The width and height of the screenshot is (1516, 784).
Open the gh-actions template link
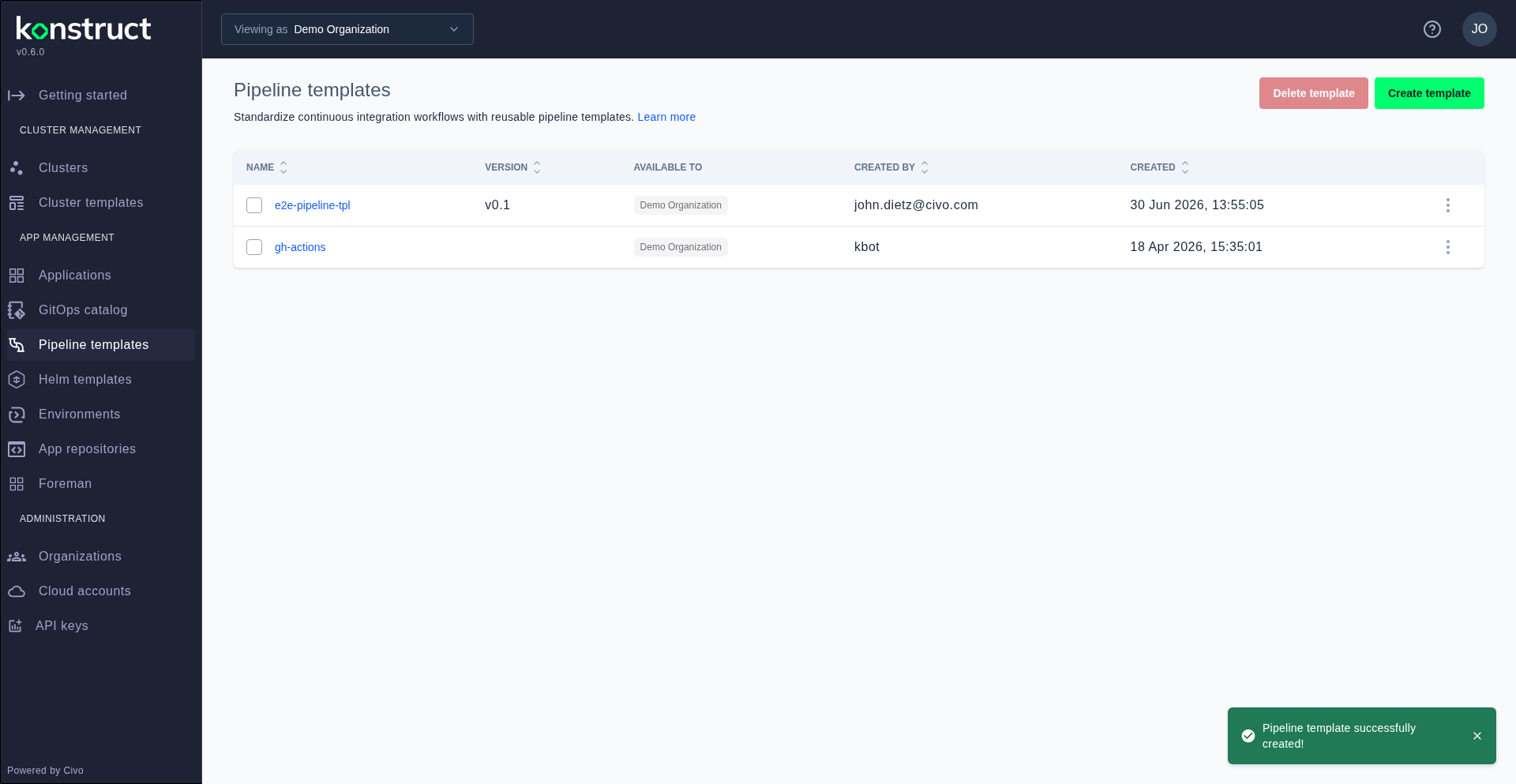pyautogui.click(x=300, y=247)
